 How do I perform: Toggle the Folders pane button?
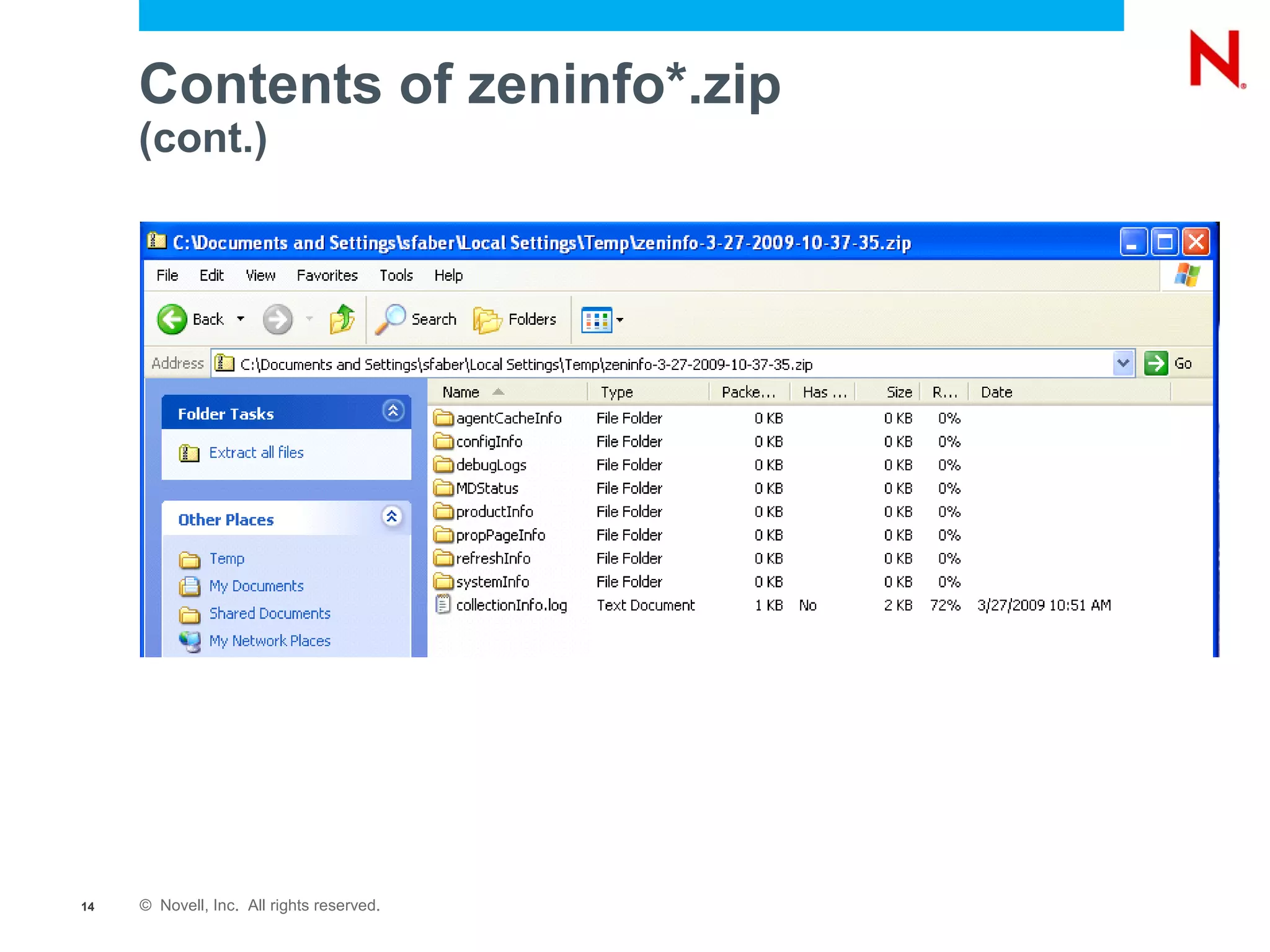515,320
